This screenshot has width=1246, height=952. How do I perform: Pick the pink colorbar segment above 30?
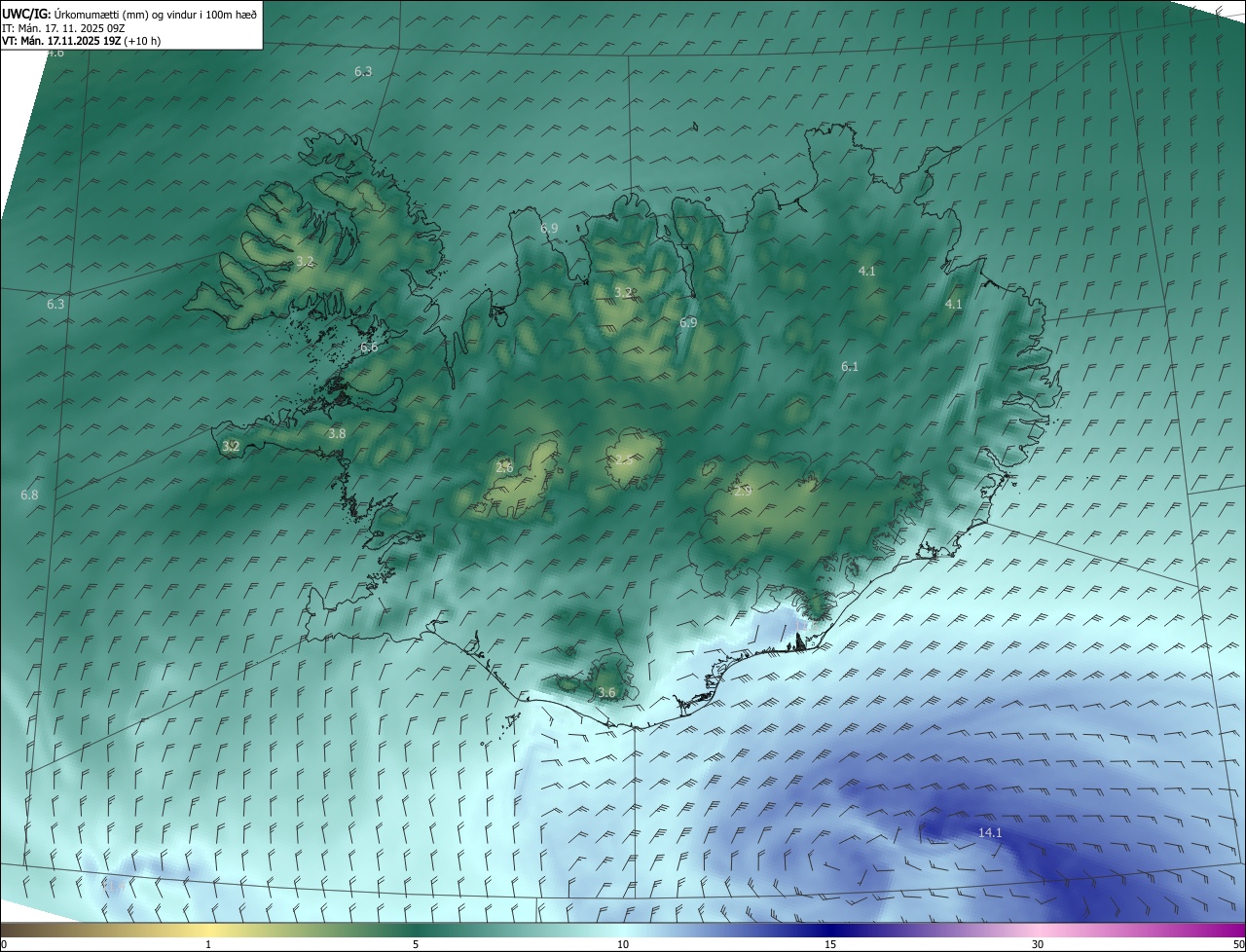pos(1038,930)
